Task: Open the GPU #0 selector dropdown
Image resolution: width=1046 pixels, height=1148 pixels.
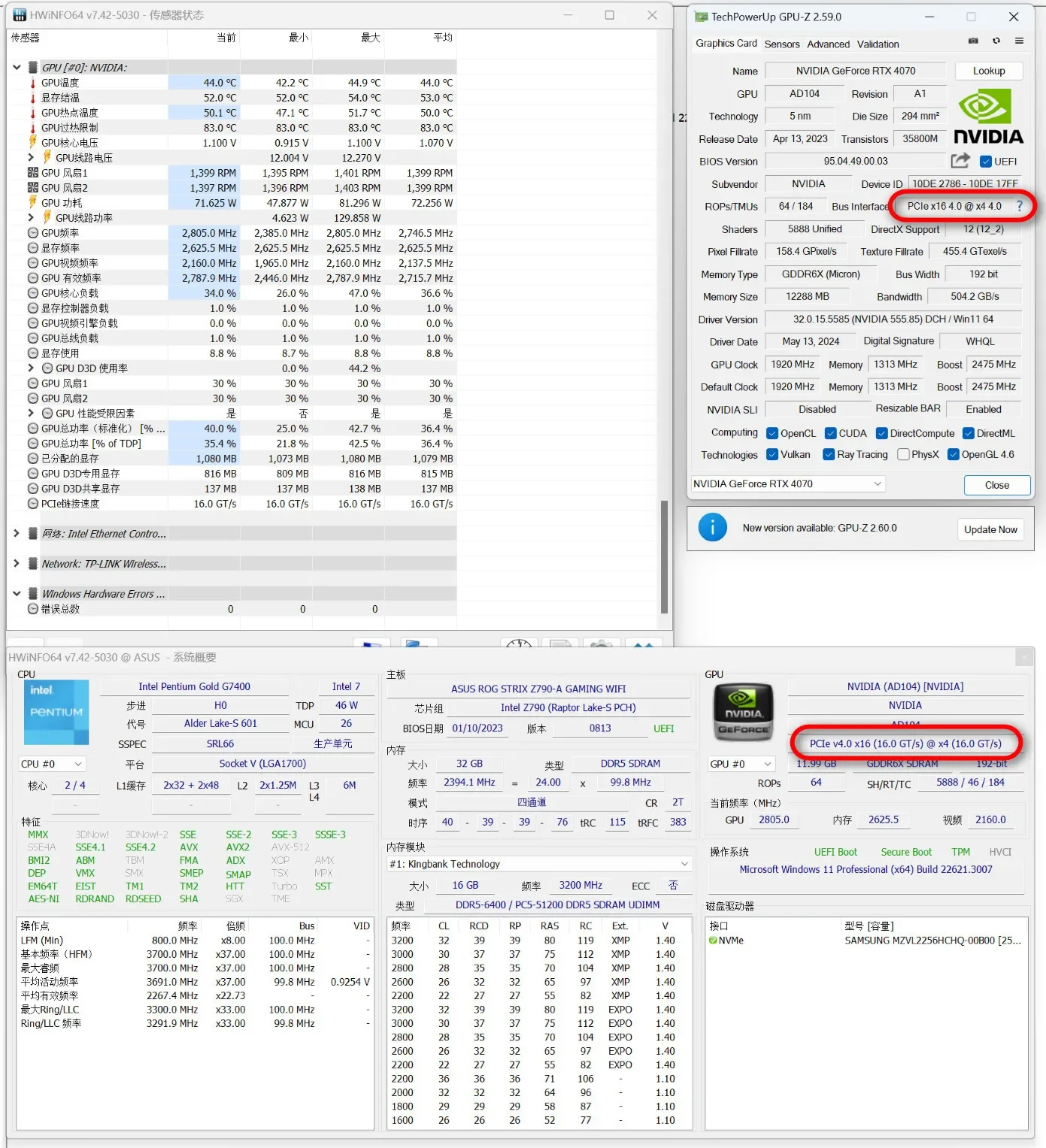Action: pos(741,764)
